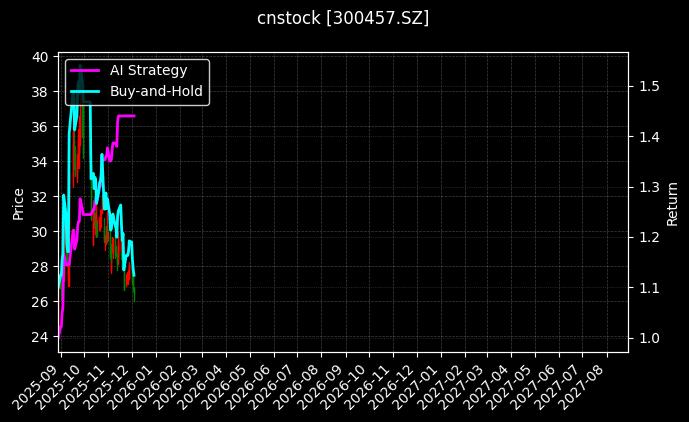689x422 pixels.
Task: Click the flat magenta AI Strategy line end
Action: [x=134, y=116]
